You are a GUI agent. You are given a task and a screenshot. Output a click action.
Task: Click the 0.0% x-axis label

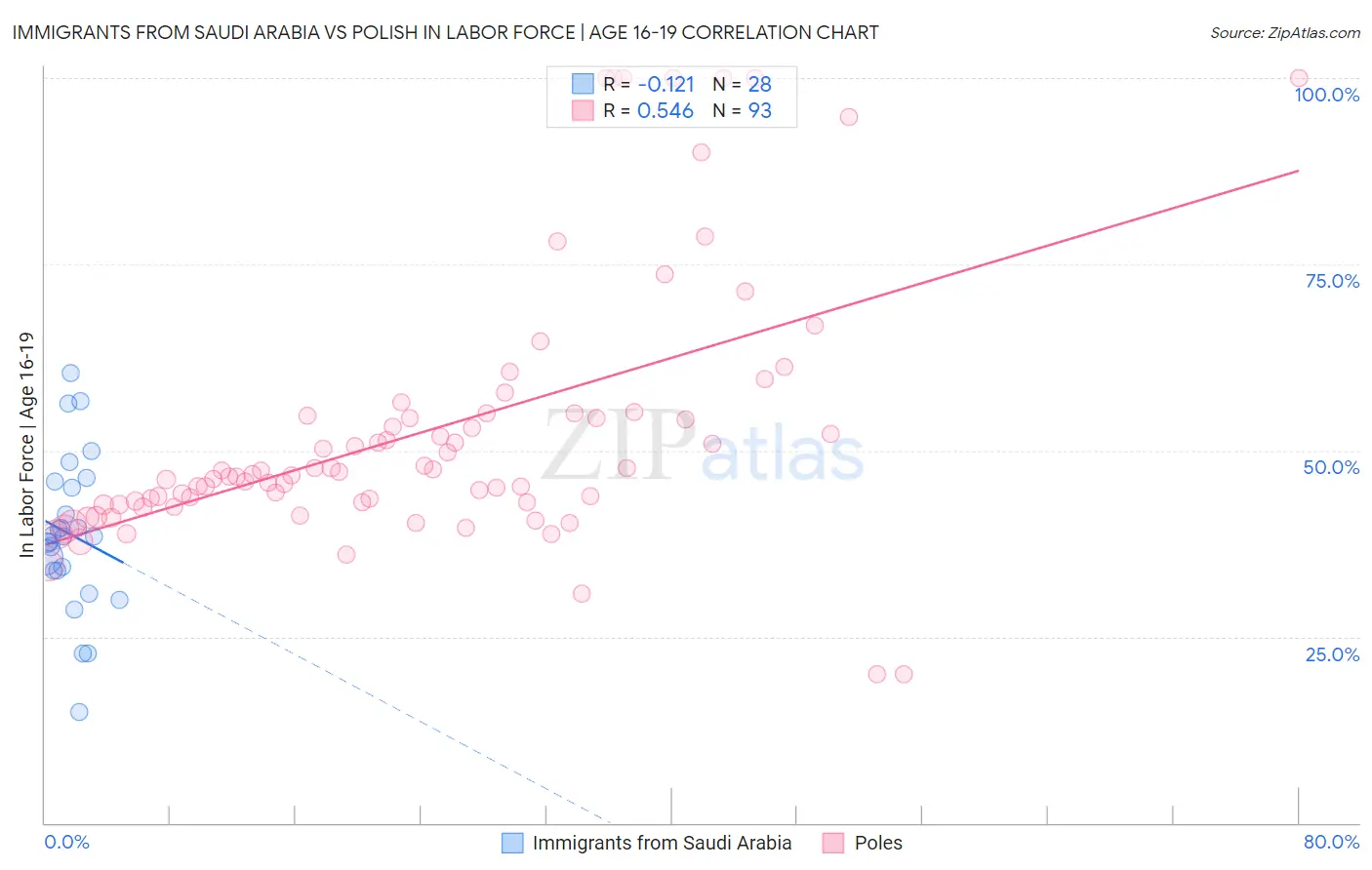tap(66, 842)
